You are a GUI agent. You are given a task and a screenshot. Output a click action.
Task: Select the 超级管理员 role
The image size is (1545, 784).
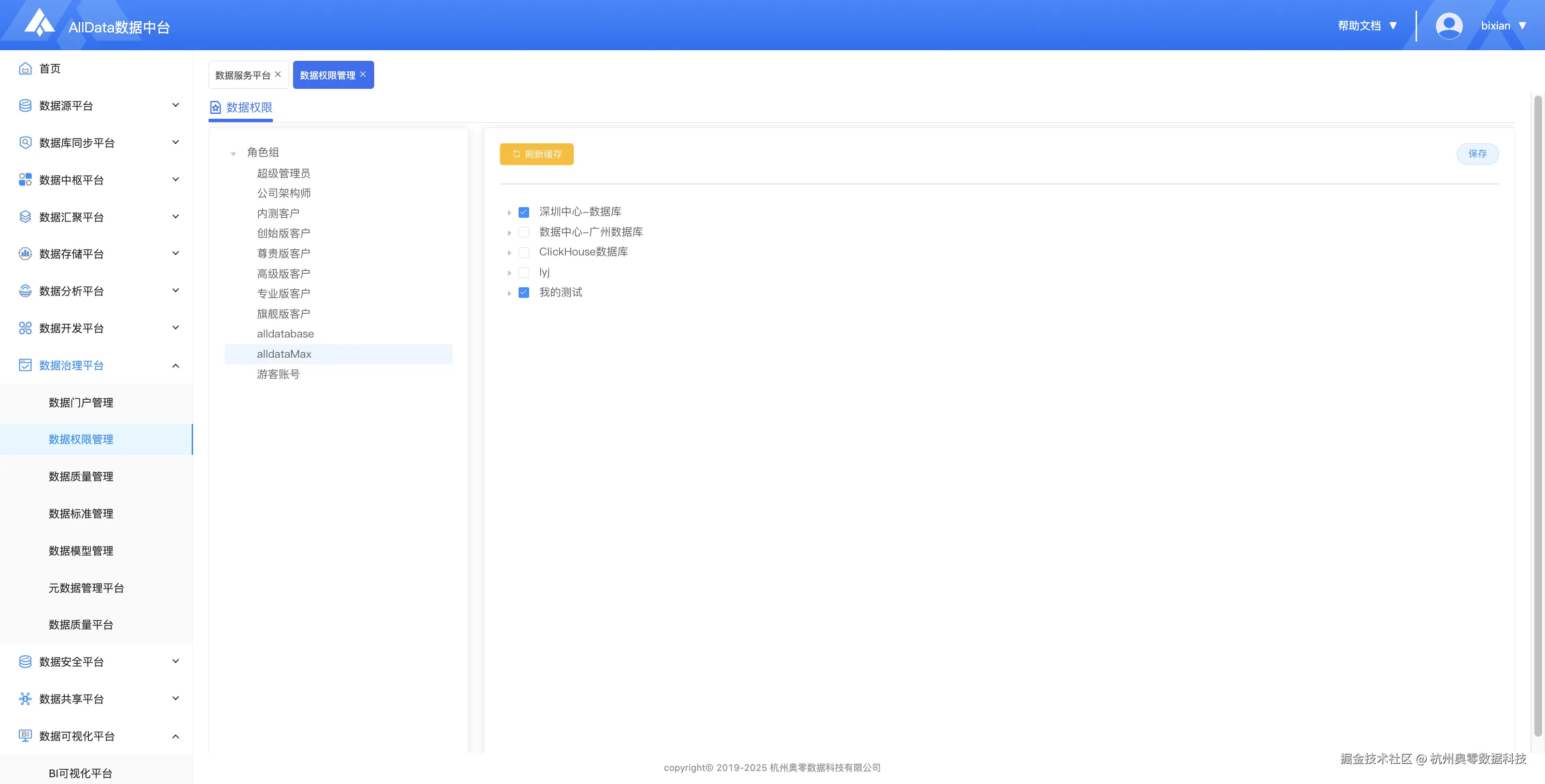[x=283, y=173]
